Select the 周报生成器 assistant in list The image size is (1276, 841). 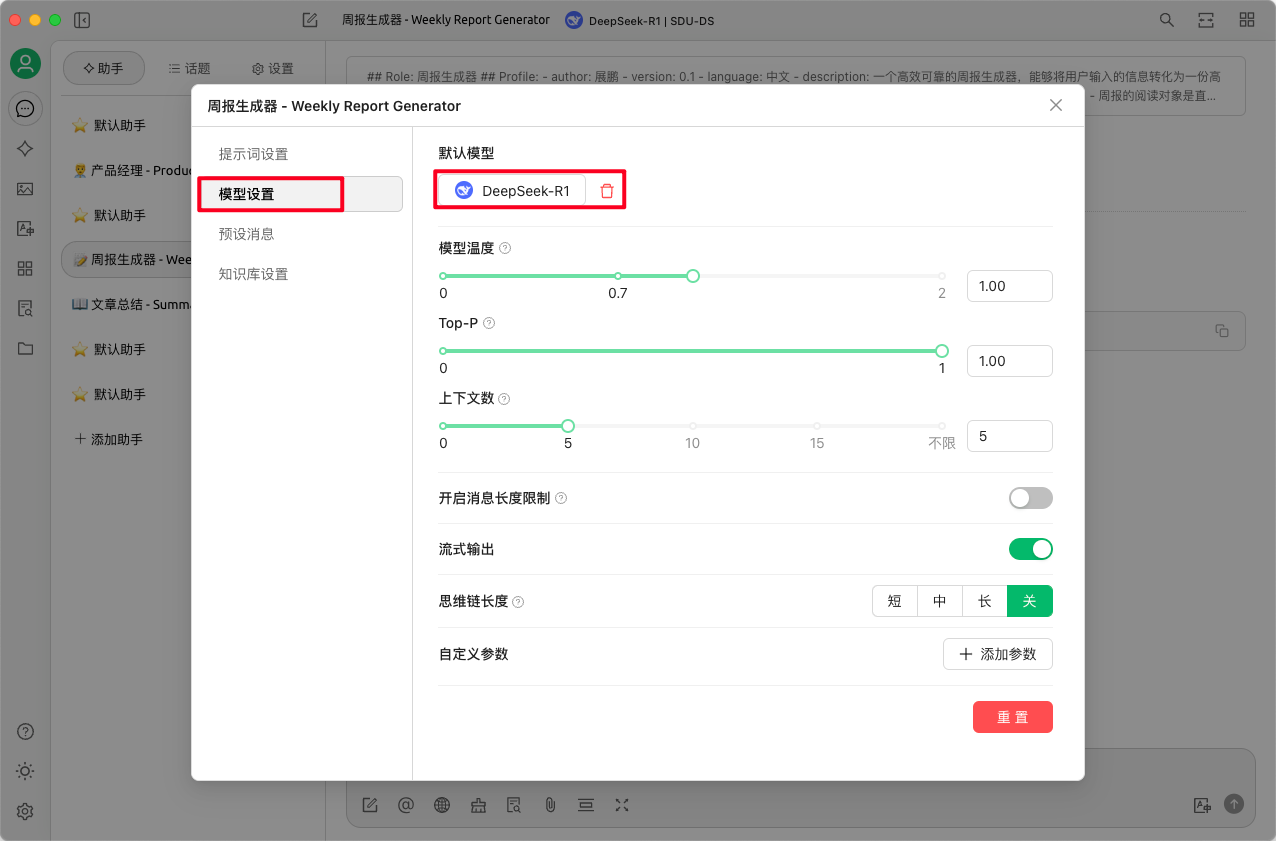click(127, 259)
